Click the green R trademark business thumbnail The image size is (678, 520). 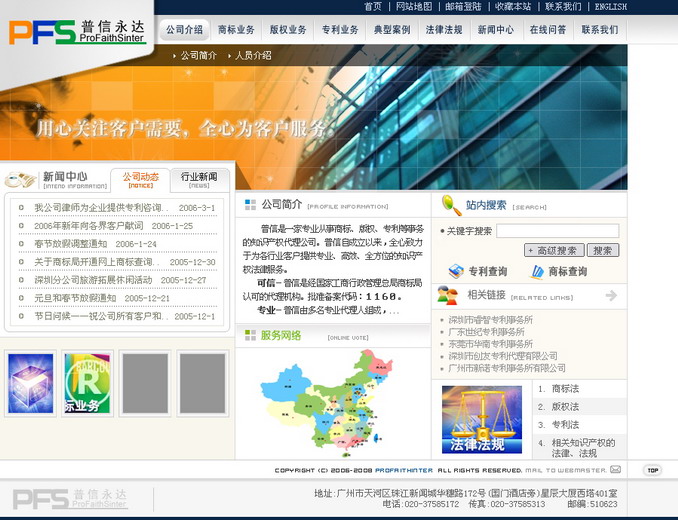coord(87,383)
